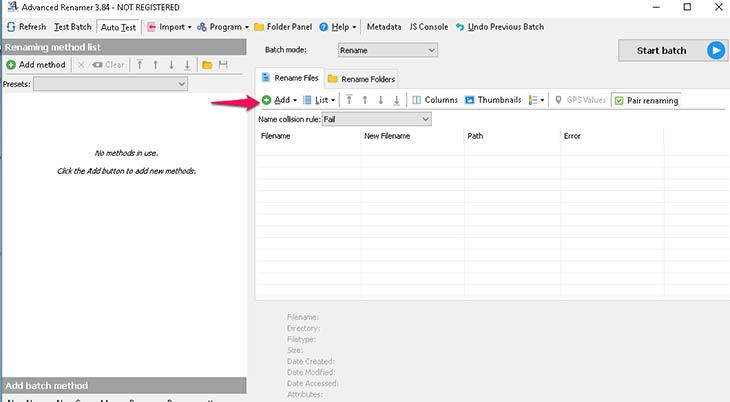Move method down in method list
This screenshot has width=730, height=402.
click(x=171, y=65)
